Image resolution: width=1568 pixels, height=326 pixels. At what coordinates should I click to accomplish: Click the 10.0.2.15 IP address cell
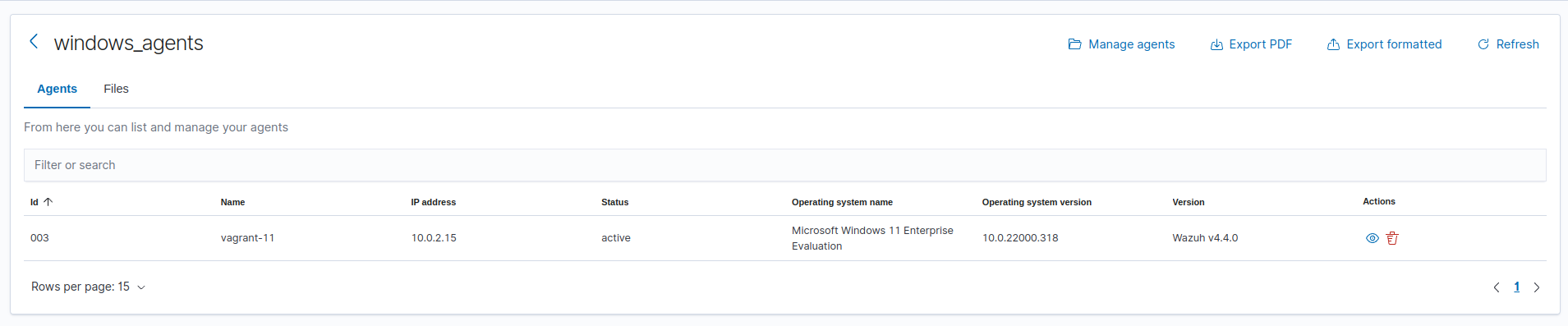(434, 238)
